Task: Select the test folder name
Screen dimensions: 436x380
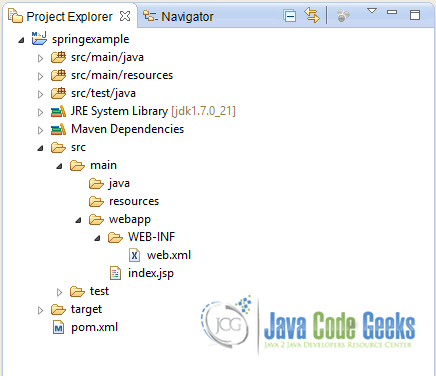Action: [99, 291]
